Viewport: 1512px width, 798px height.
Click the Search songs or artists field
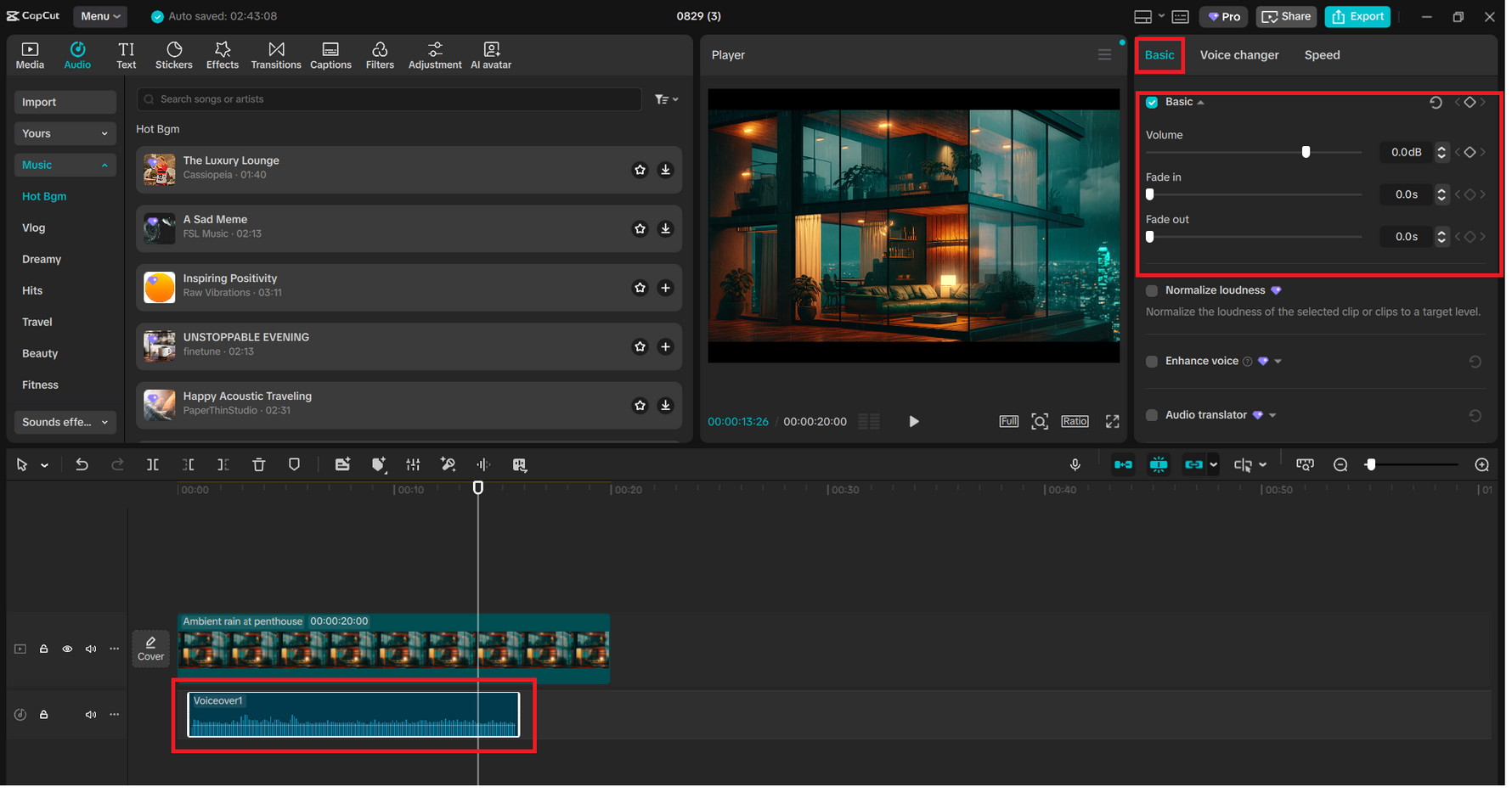pos(391,100)
